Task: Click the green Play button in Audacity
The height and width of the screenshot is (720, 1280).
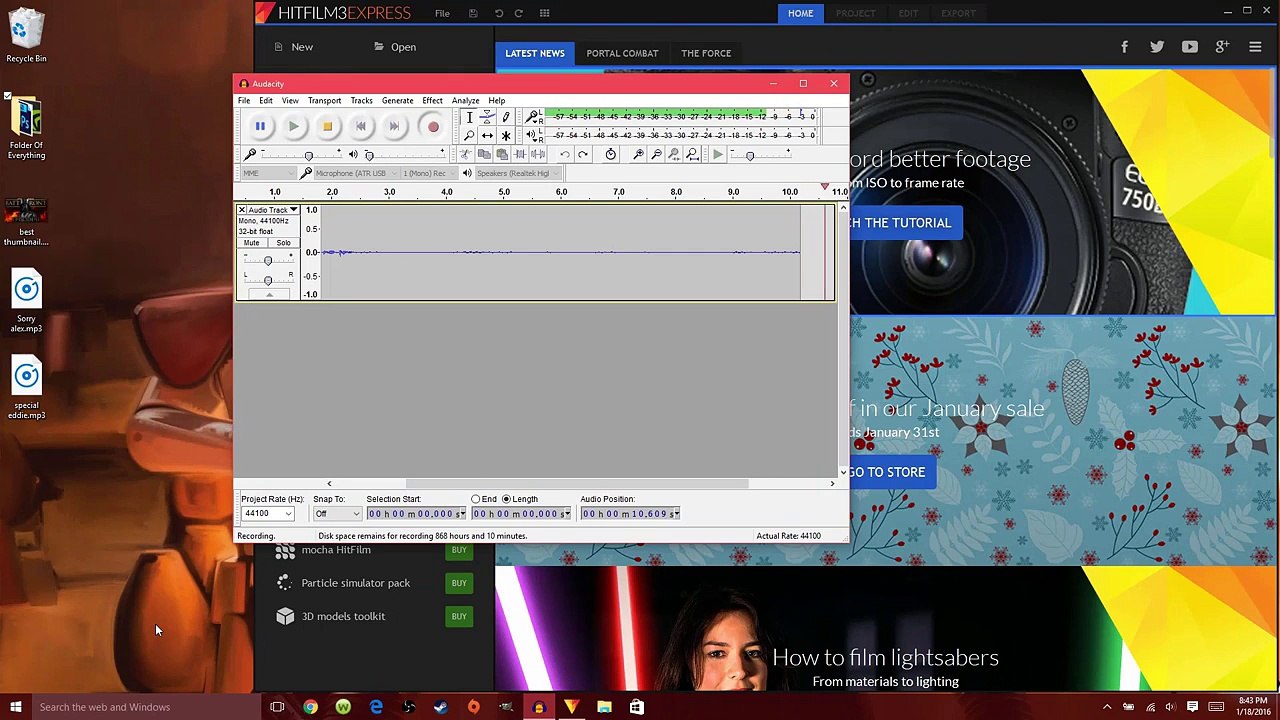Action: pyautogui.click(x=293, y=127)
